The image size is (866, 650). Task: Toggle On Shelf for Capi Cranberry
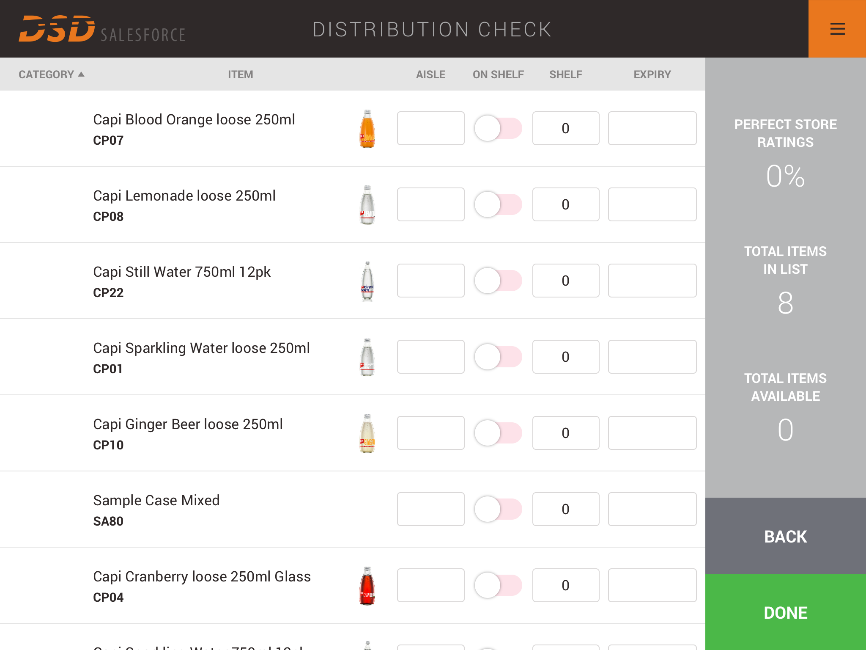498,585
